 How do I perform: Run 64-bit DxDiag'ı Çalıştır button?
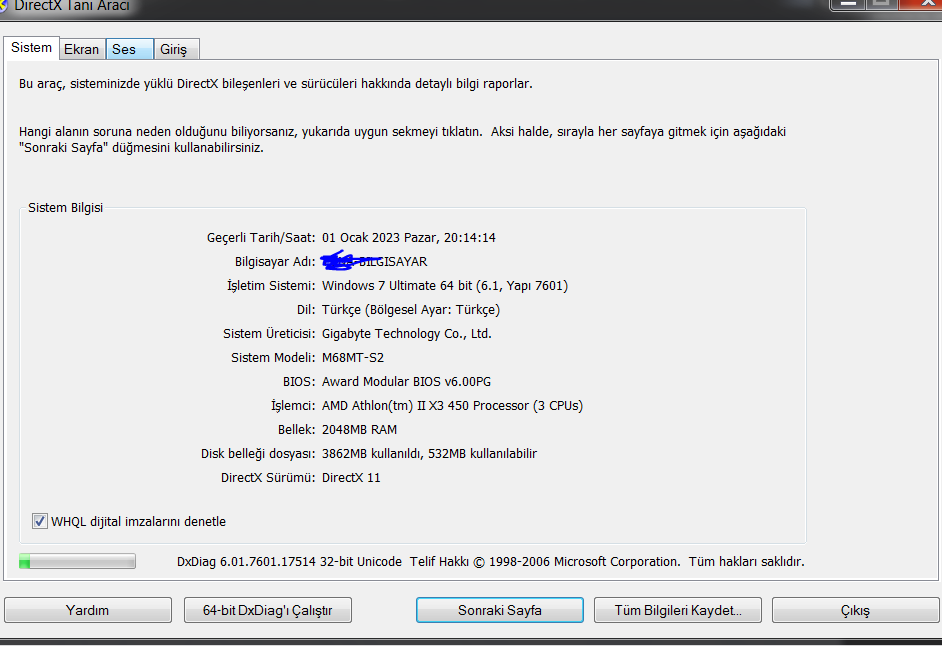pyautogui.click(x=267, y=610)
